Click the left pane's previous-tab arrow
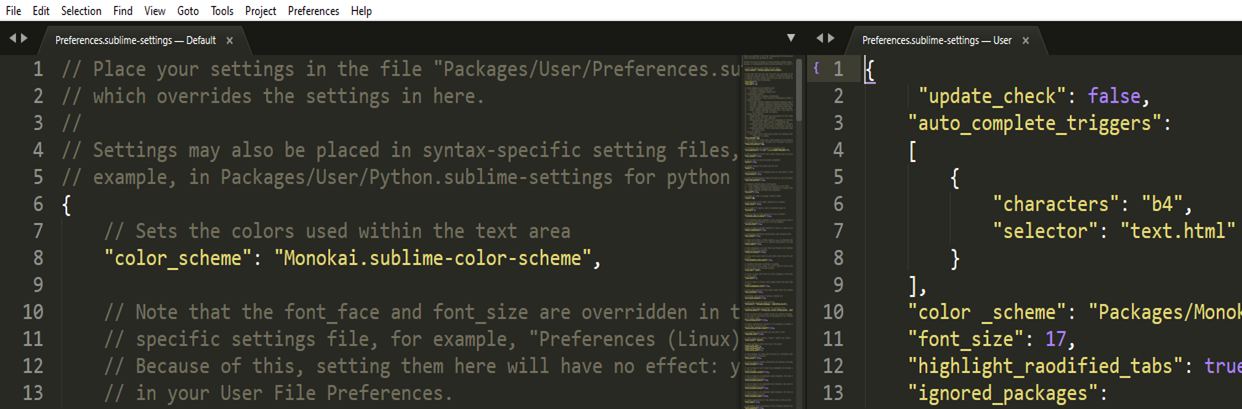The height and width of the screenshot is (409, 1242). tap(13, 39)
